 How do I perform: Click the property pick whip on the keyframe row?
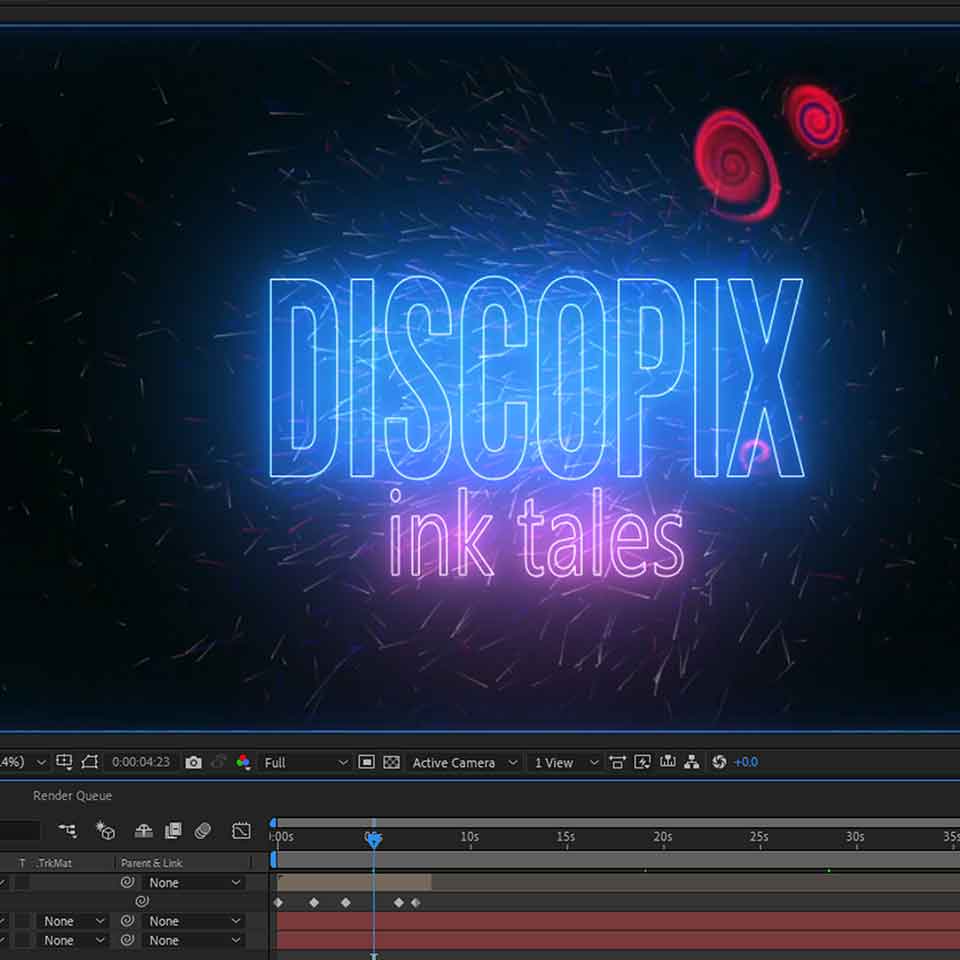pos(141,901)
